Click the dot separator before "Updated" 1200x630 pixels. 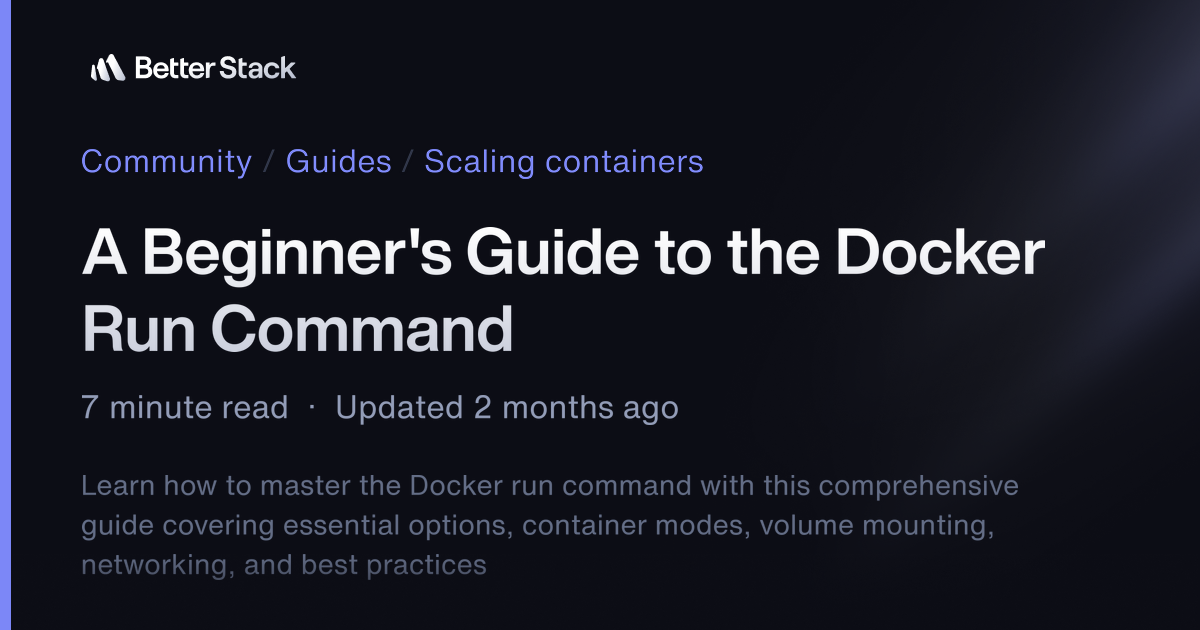[x=312, y=408]
